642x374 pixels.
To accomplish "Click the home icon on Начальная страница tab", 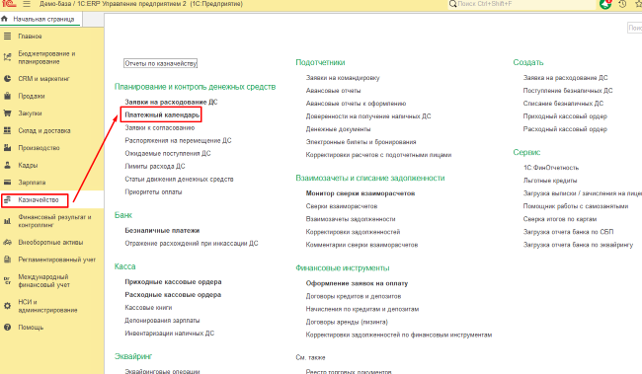I will [x=5, y=19].
